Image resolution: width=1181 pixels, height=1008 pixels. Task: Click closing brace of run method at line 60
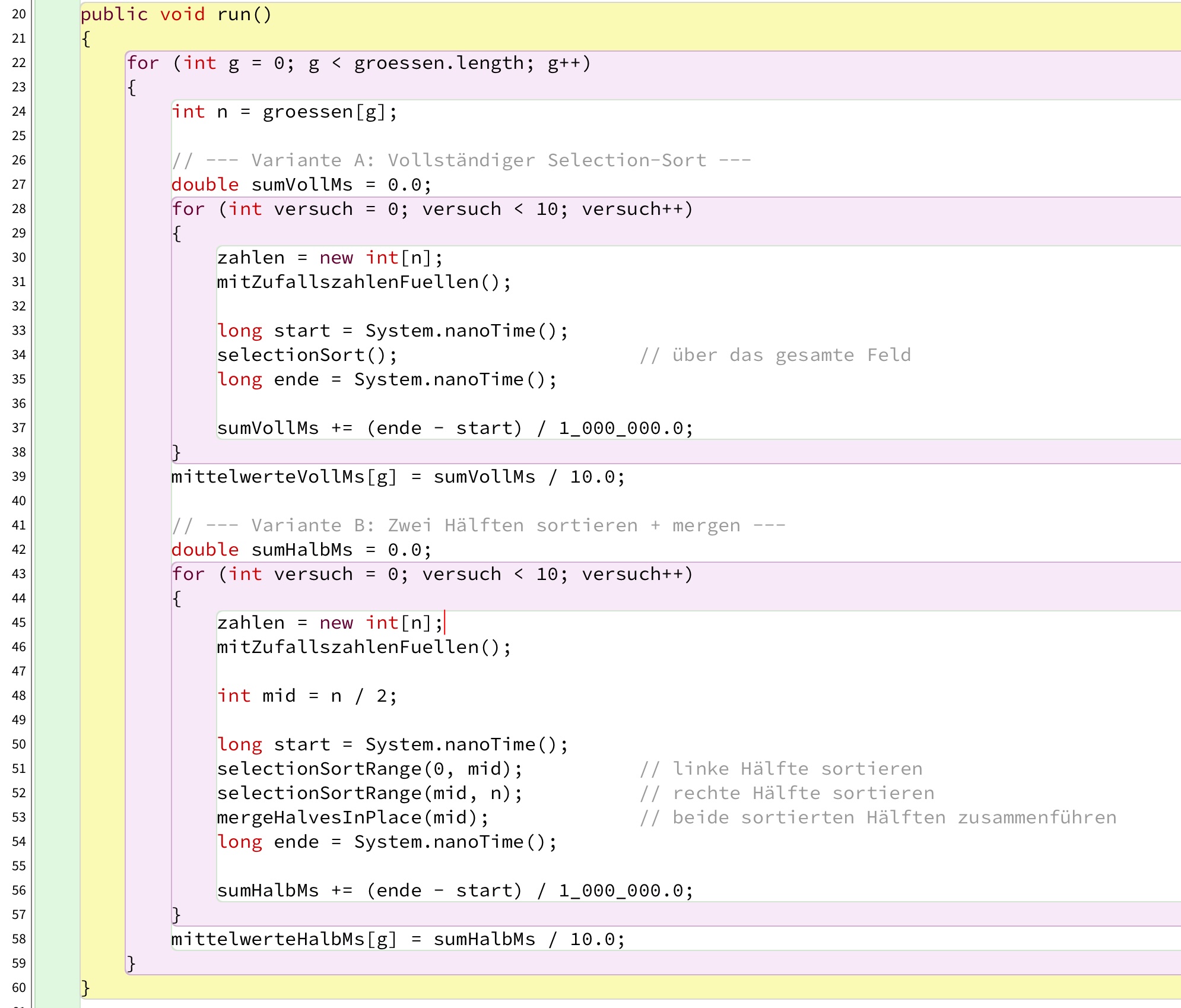click(x=85, y=988)
